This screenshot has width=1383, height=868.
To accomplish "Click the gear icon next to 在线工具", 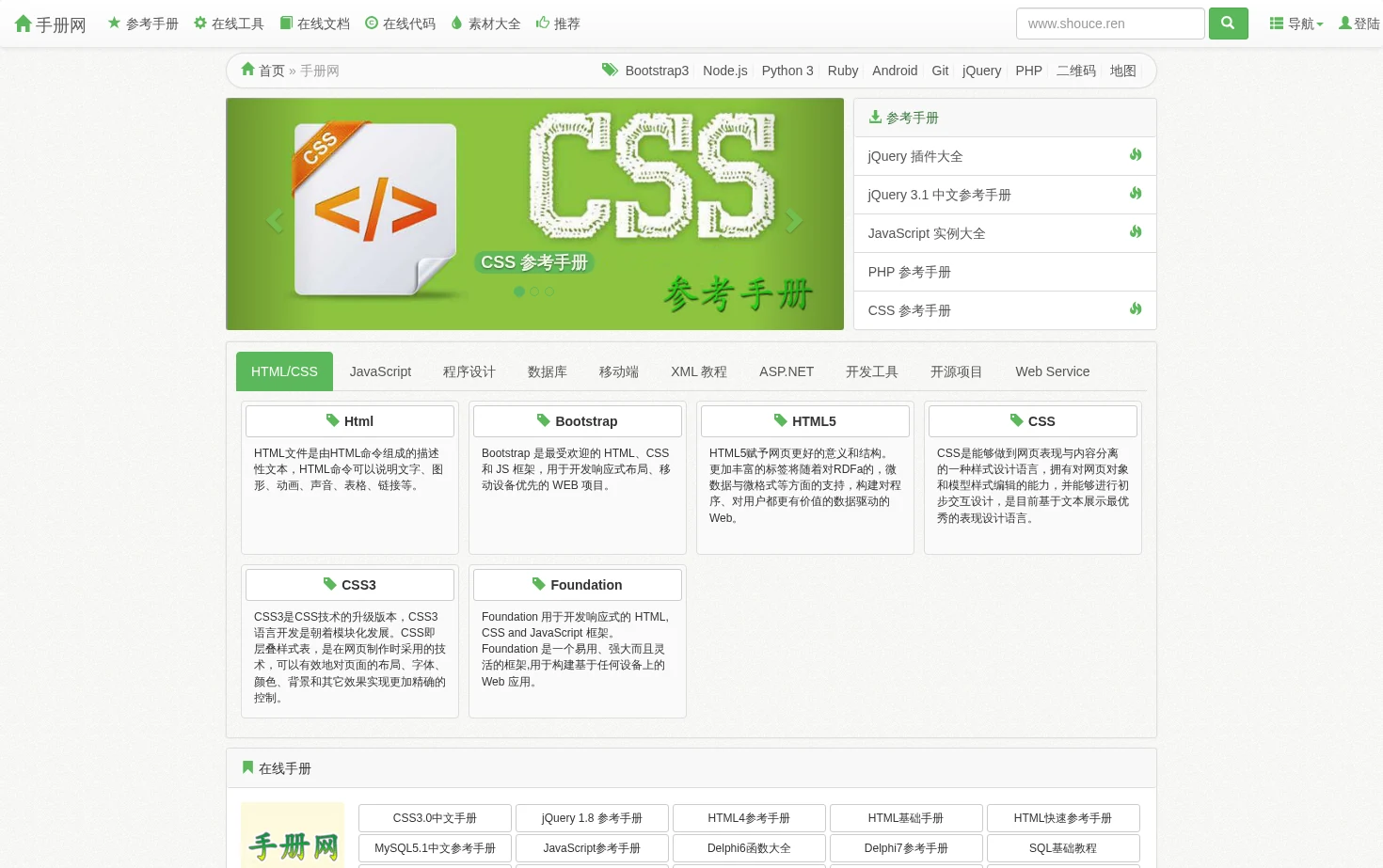I will 200,23.
